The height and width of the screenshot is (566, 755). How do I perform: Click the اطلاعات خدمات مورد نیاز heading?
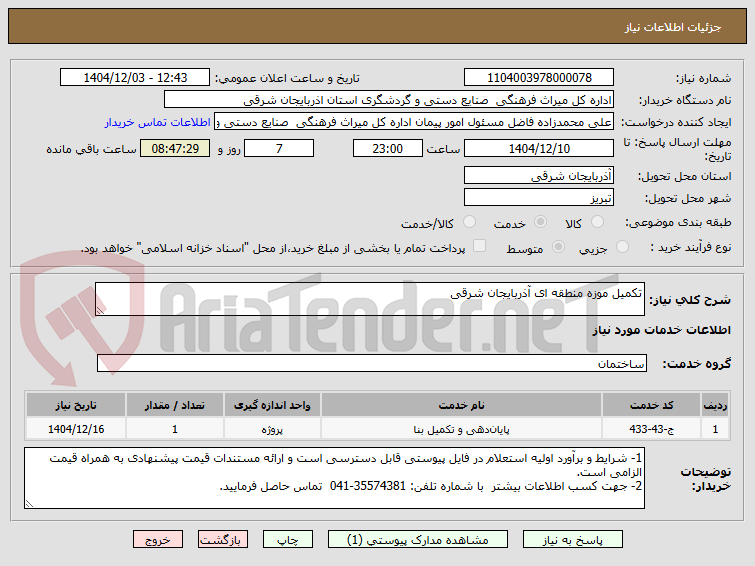coord(662,330)
